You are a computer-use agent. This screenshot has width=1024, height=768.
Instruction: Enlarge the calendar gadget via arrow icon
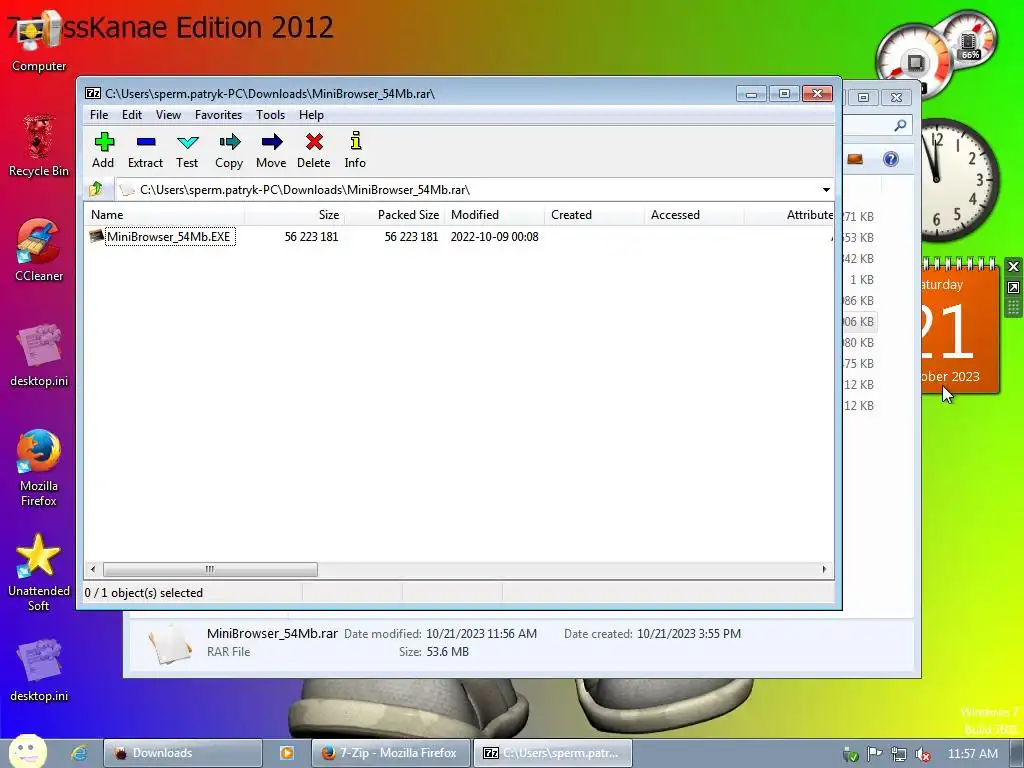[x=1013, y=287]
